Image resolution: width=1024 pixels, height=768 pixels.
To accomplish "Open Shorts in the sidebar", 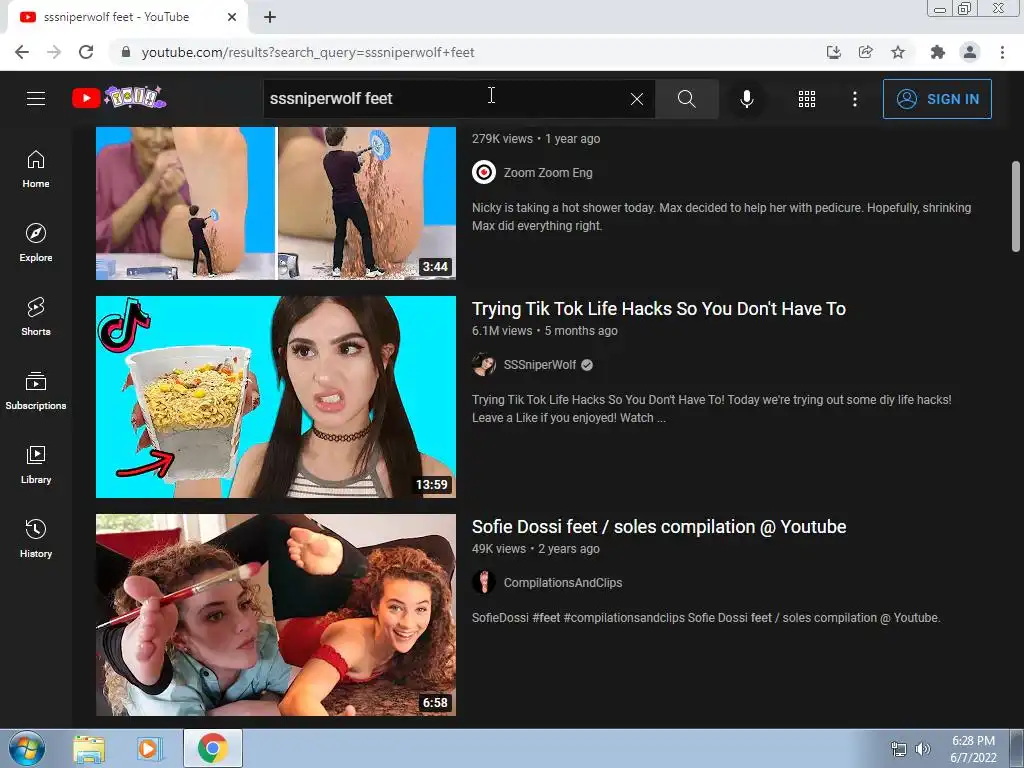I will click(x=36, y=317).
